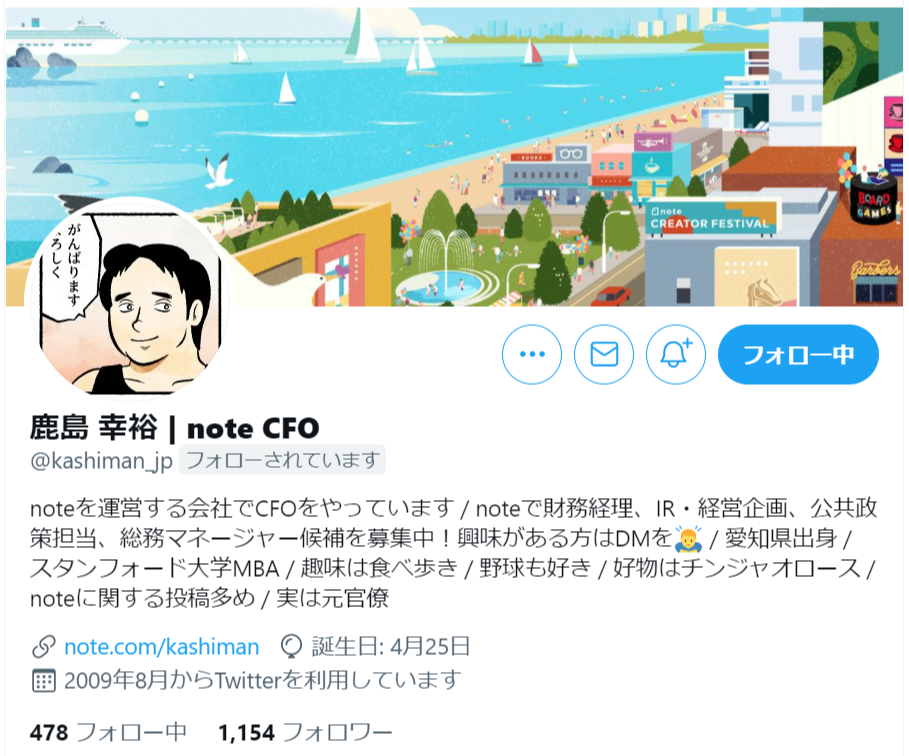909x756 pixels.
Task: Click the bowing person emoji in bio
Action: [688, 539]
